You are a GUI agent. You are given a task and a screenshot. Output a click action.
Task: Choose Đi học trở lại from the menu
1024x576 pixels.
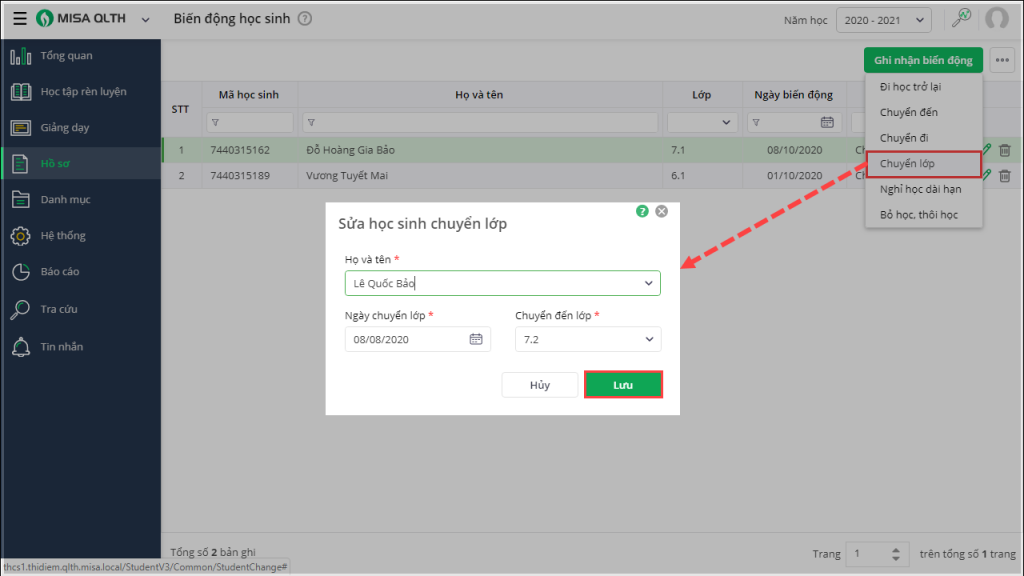[923, 87]
